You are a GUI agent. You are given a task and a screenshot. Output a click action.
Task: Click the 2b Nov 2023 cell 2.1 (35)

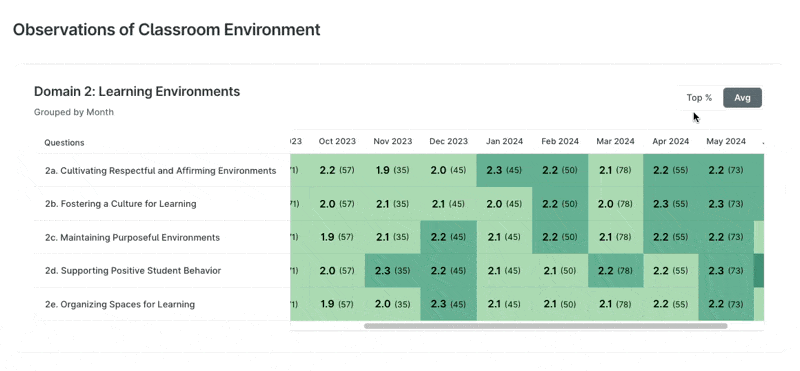point(392,204)
